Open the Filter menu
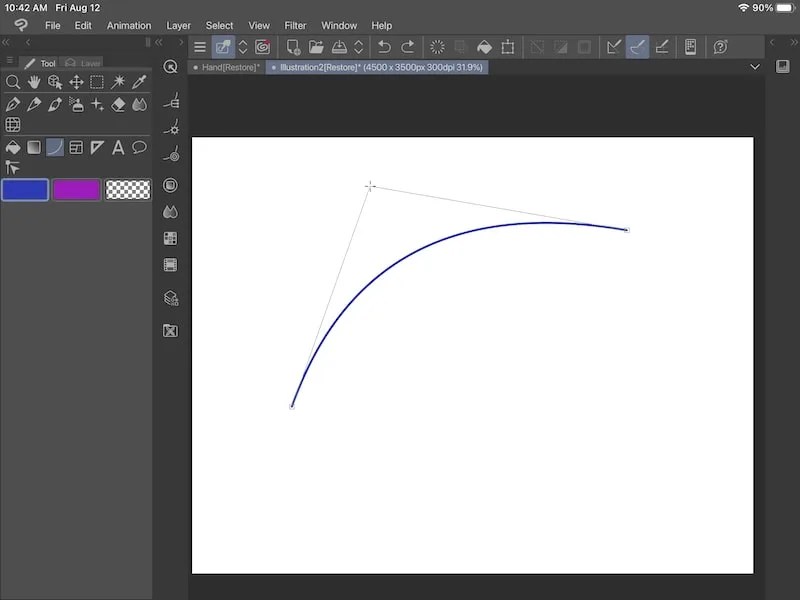The image size is (800, 600). 295,25
